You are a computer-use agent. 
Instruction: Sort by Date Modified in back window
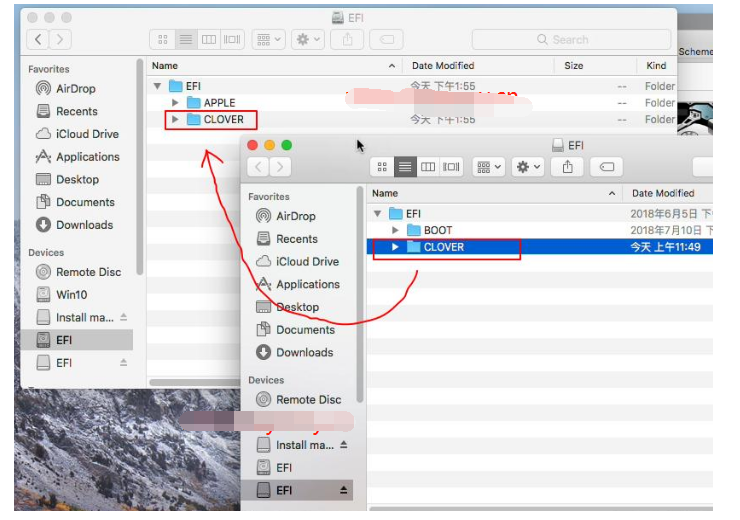tap(478, 66)
